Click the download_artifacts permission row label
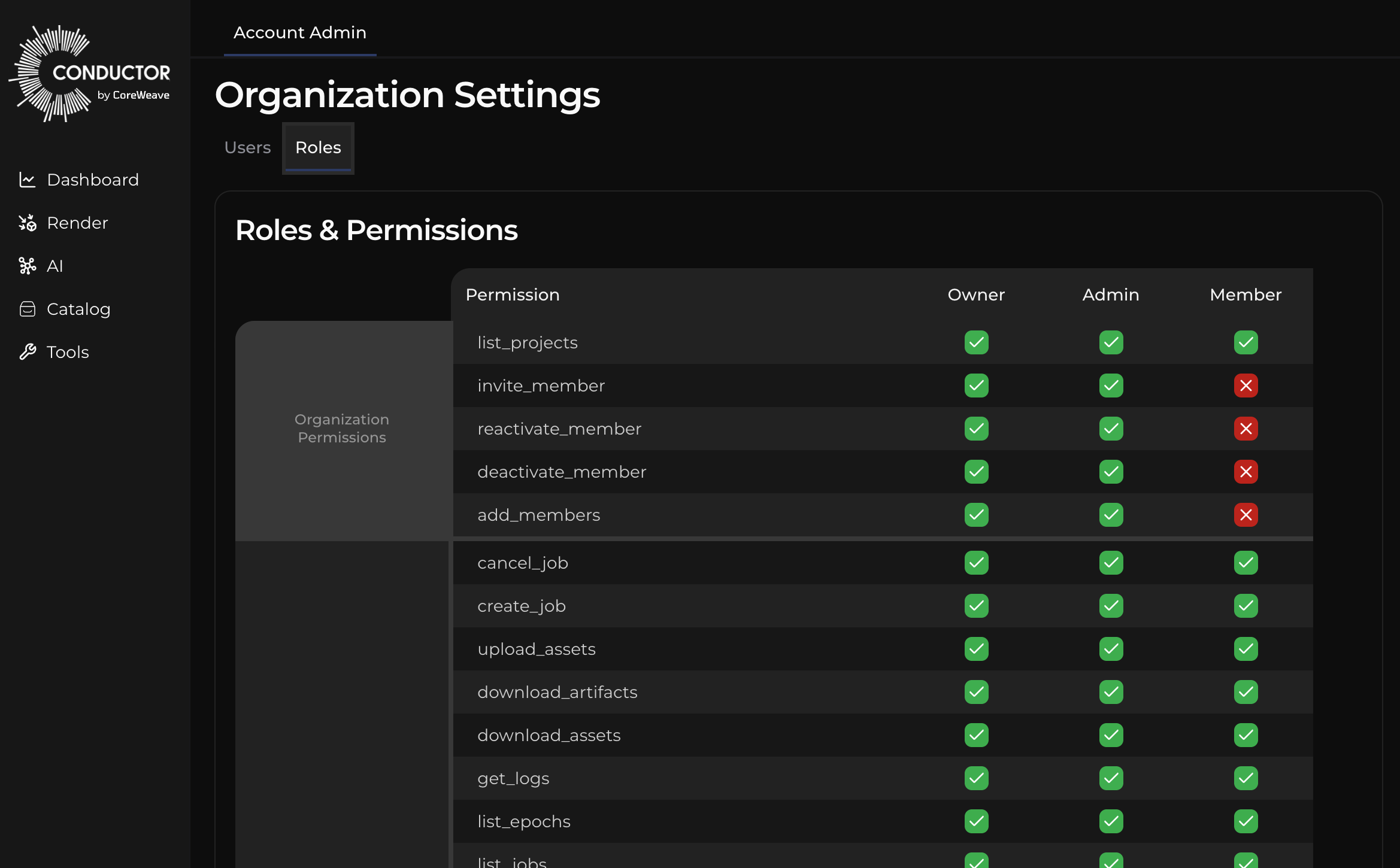The height and width of the screenshot is (868, 1400). tap(557, 692)
